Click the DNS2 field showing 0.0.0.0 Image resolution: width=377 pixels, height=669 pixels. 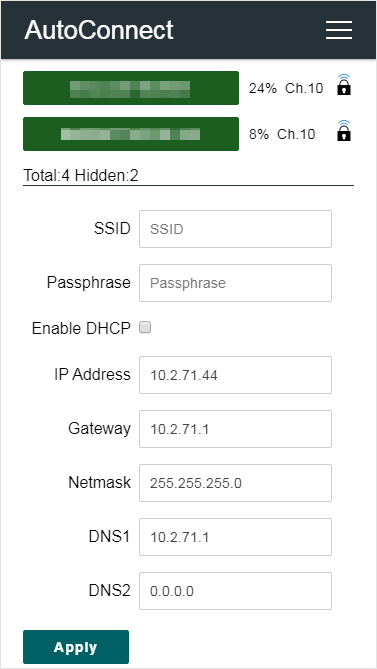point(235,591)
